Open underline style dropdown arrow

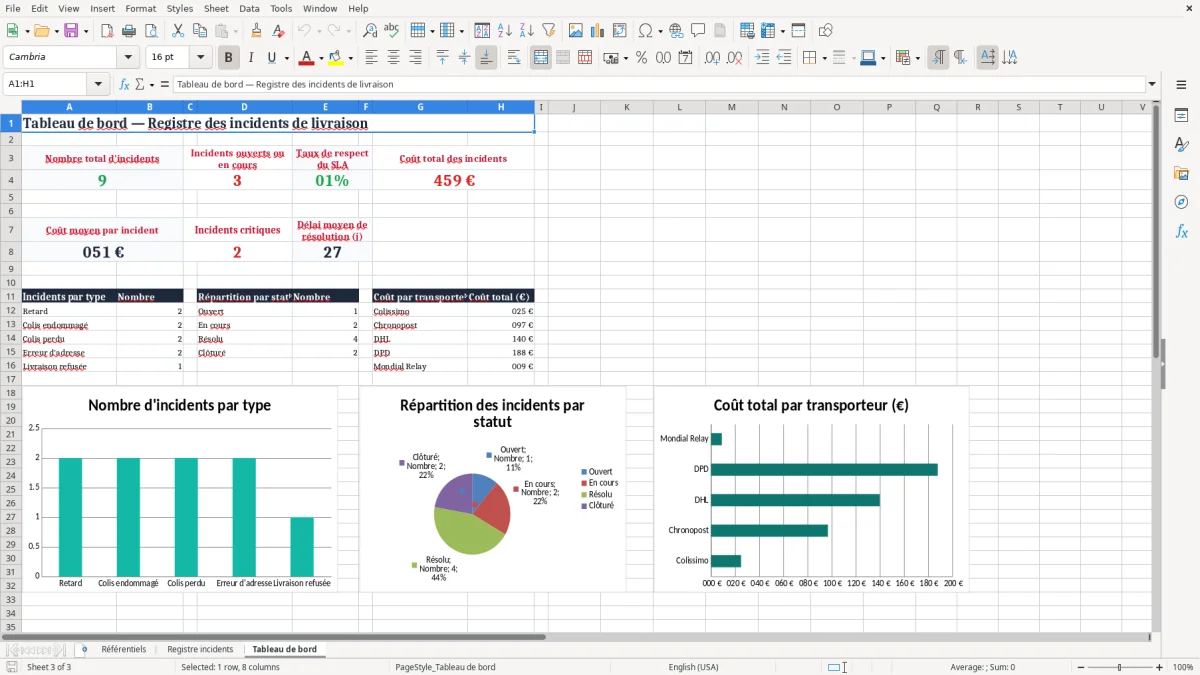pyautogui.click(x=286, y=58)
